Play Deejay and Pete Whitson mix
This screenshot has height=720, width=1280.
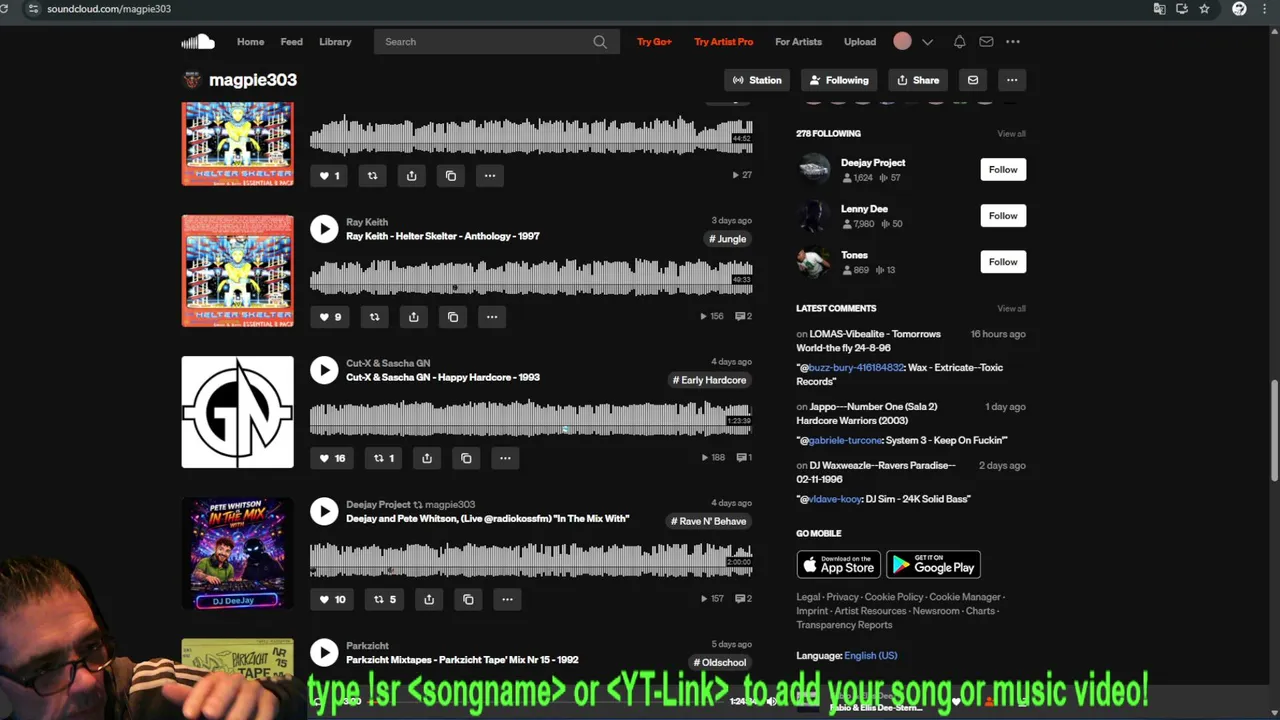(x=324, y=511)
